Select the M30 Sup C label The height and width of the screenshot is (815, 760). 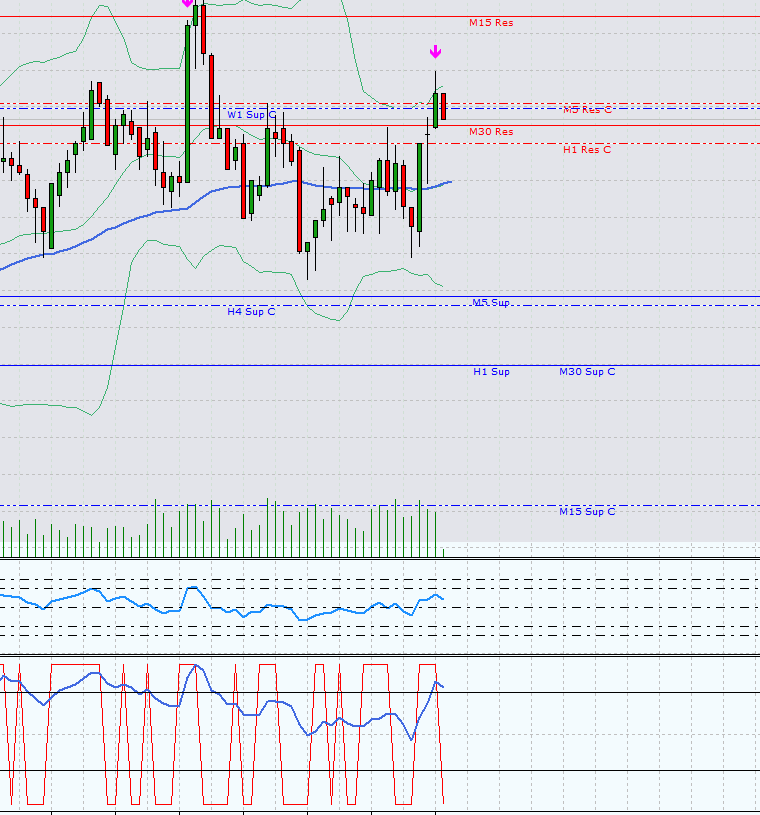point(587,371)
